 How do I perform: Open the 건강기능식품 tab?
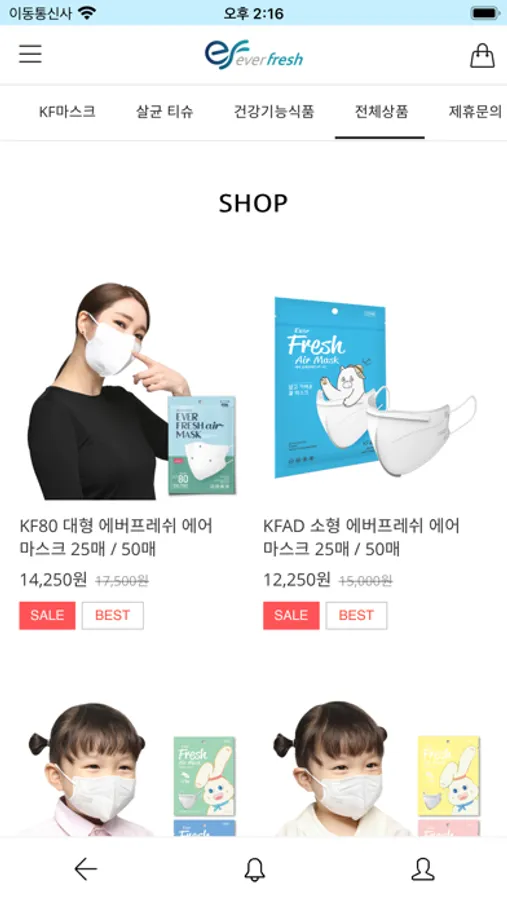274,111
